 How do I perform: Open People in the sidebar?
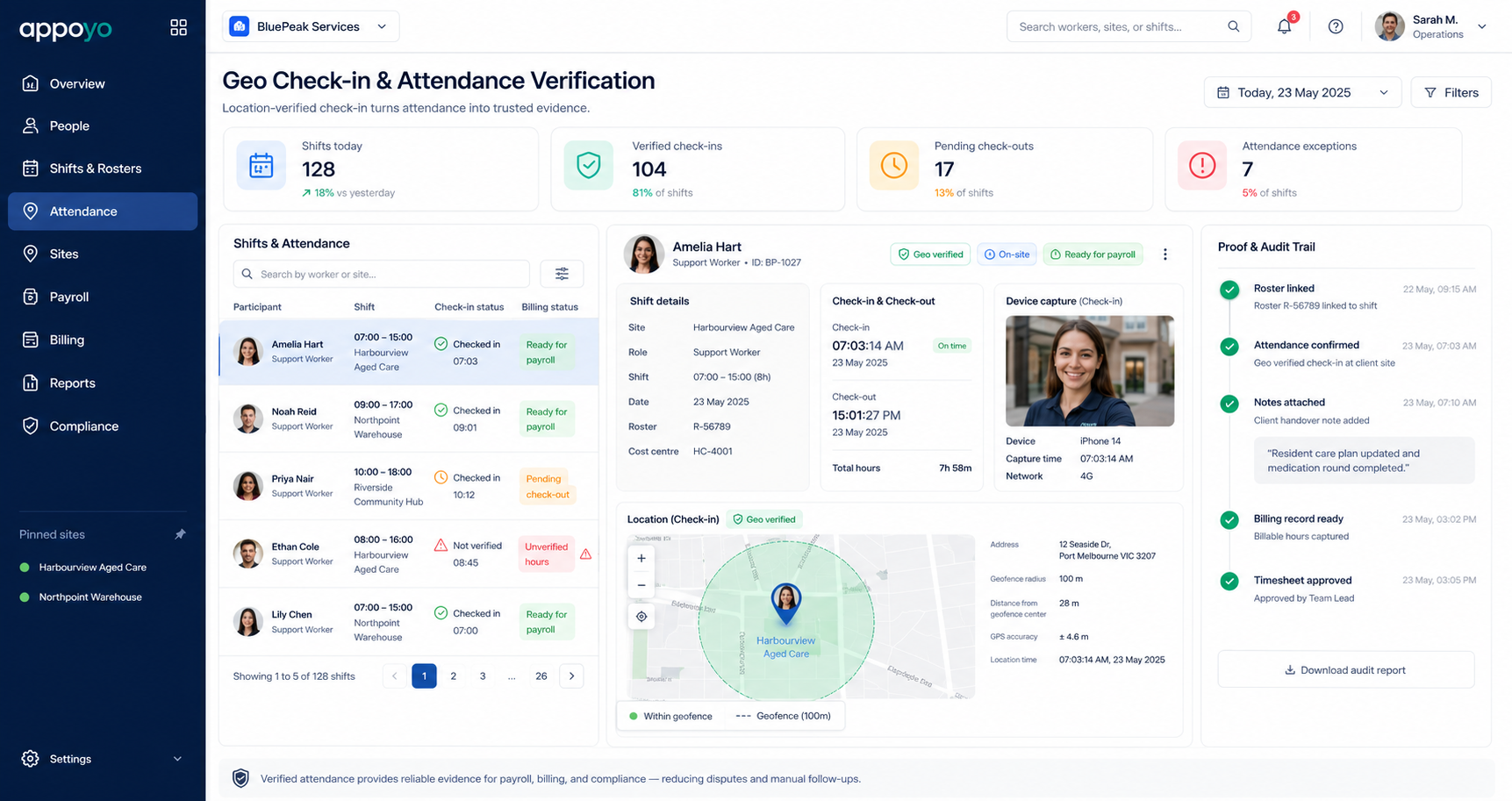click(x=103, y=126)
